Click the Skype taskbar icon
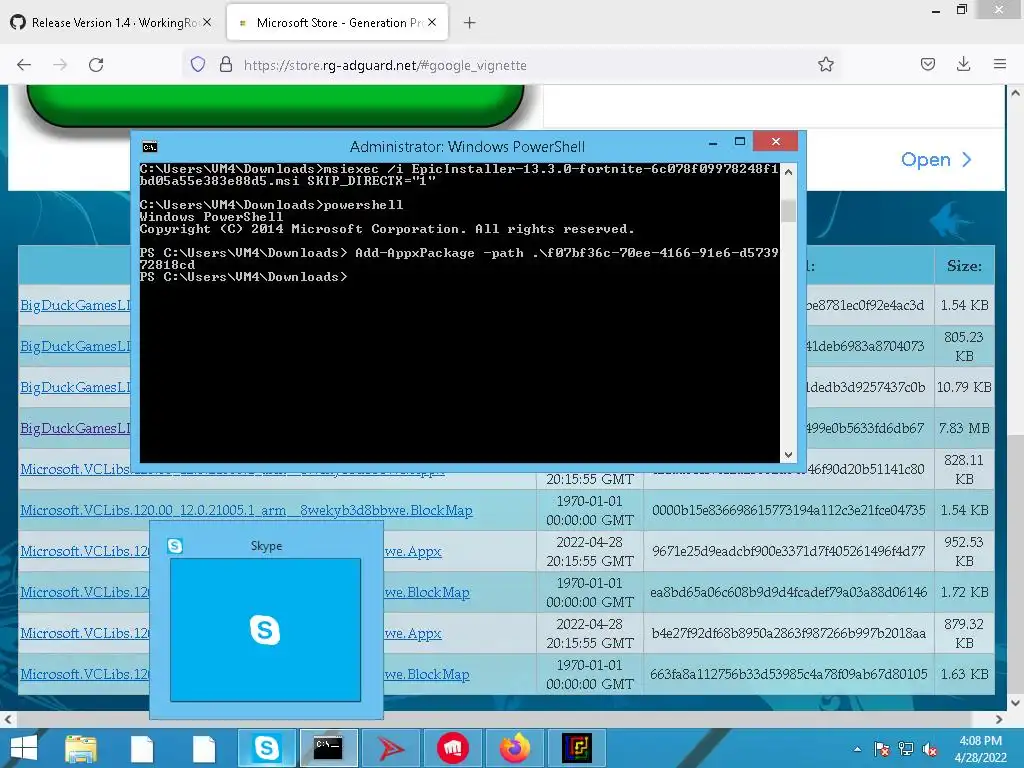The image size is (1024, 768). 266,748
